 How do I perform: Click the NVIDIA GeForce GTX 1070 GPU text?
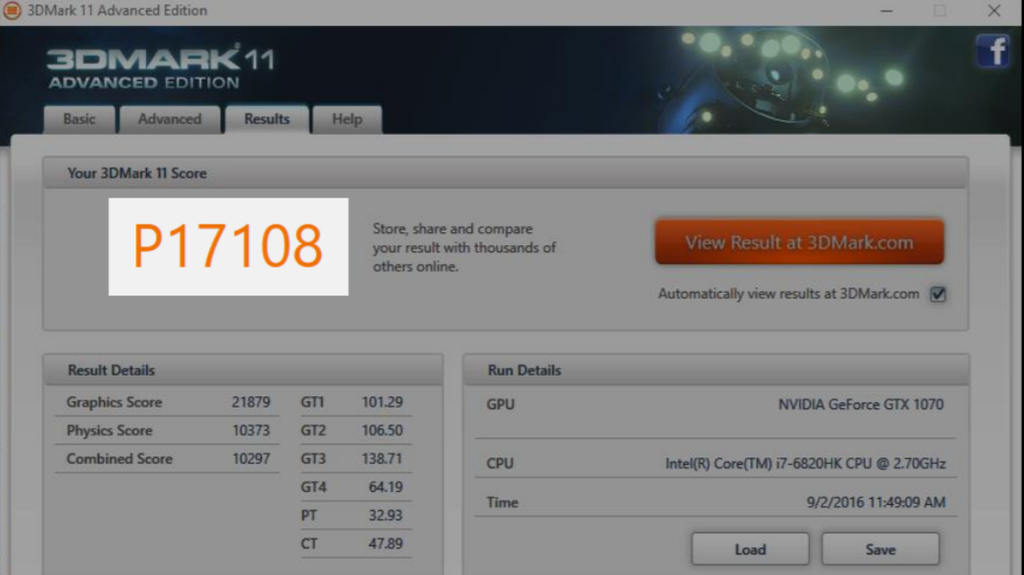pos(861,404)
